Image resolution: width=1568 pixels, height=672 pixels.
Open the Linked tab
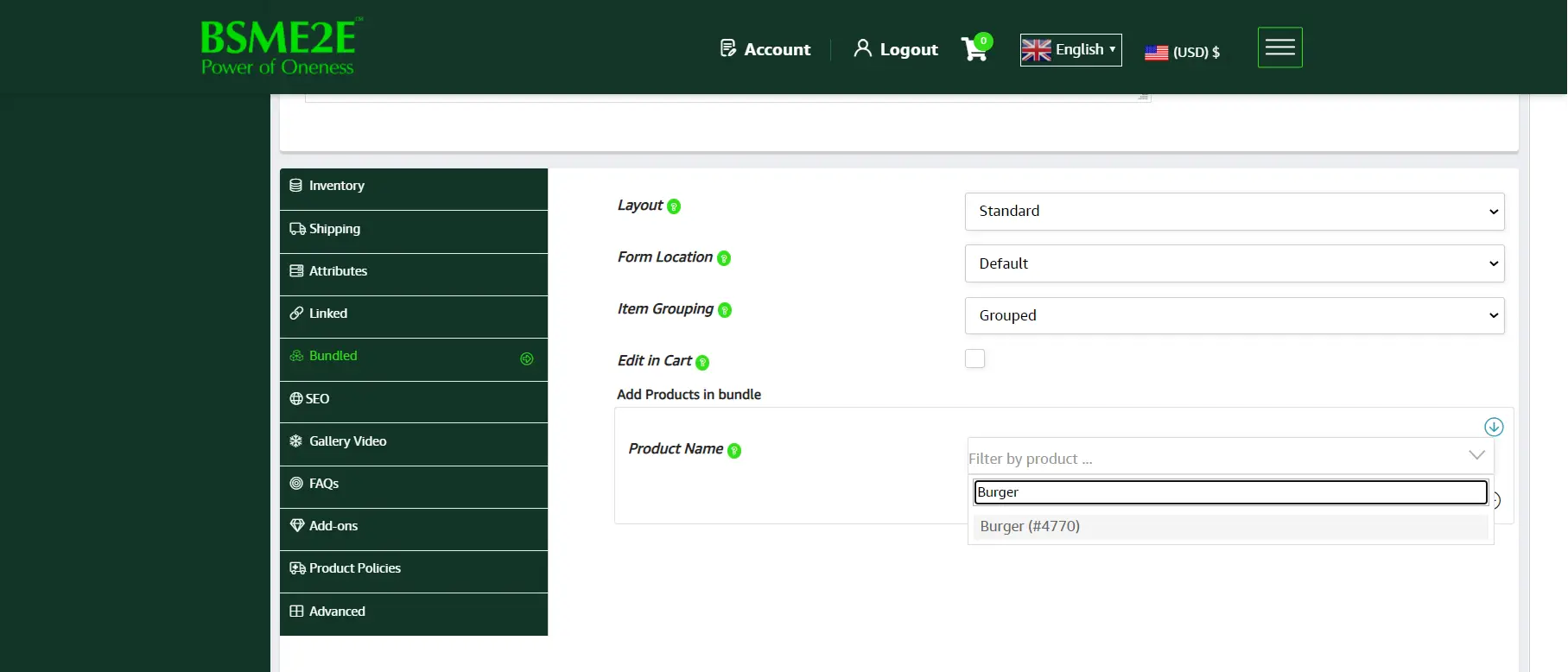pos(414,316)
